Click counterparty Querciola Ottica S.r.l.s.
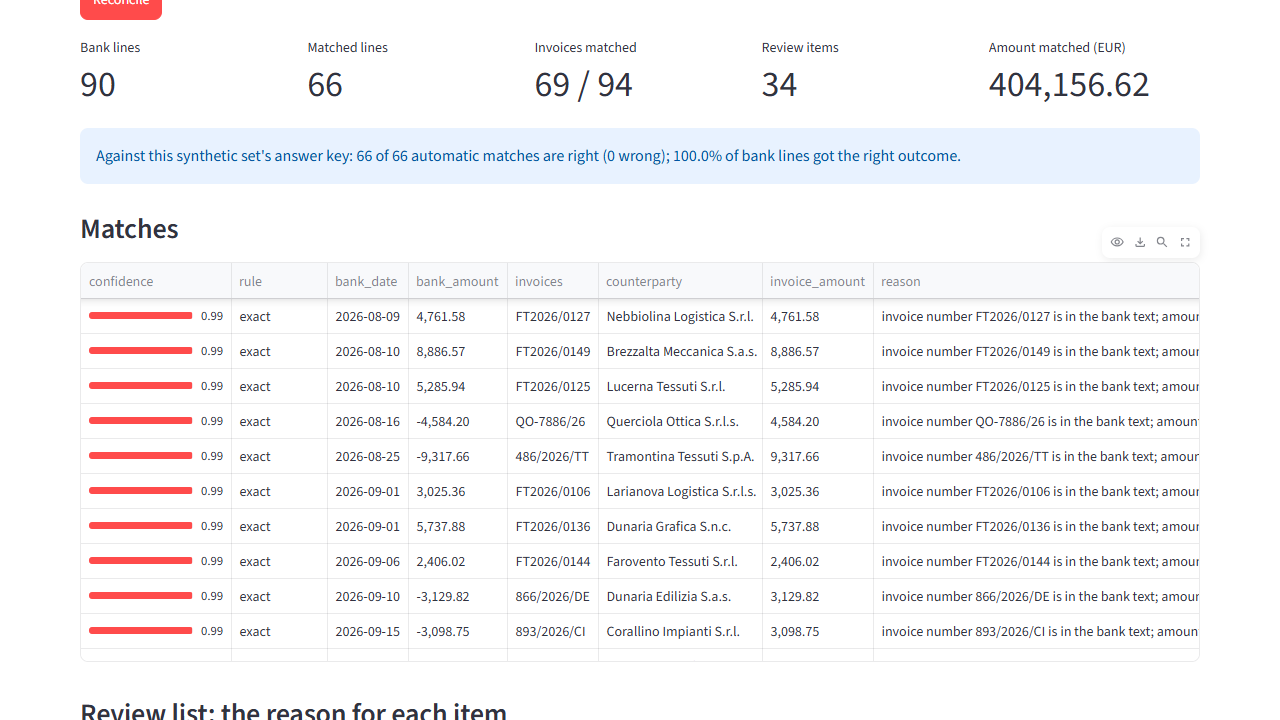 point(680,421)
